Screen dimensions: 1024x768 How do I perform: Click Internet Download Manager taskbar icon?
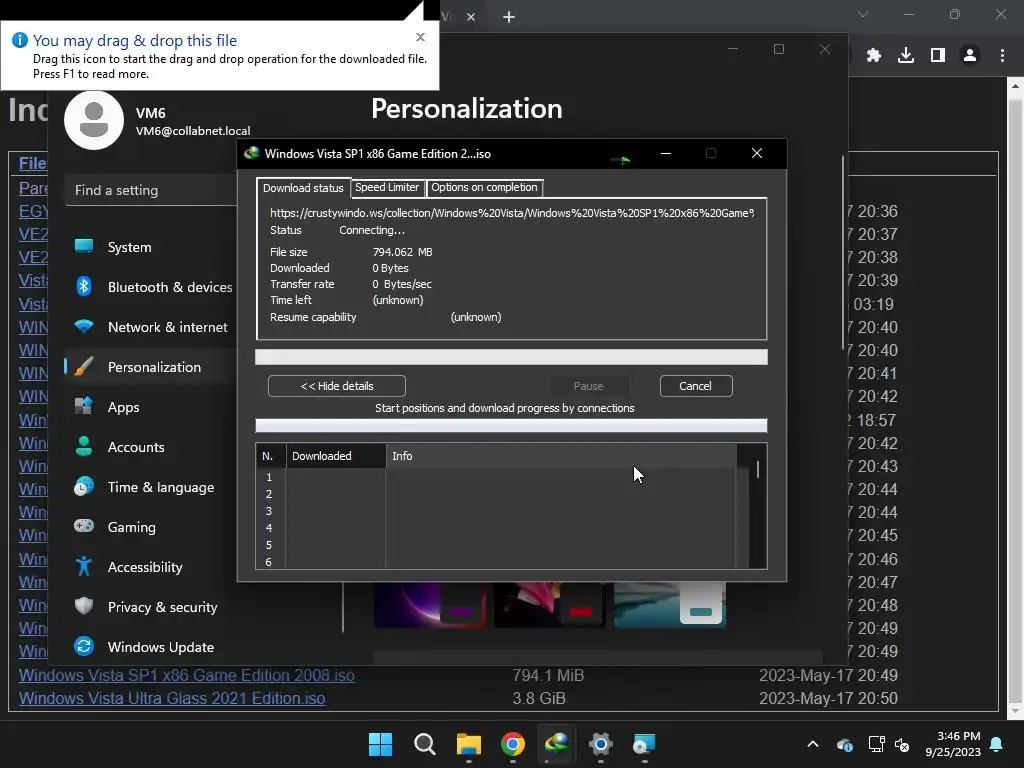coord(556,744)
